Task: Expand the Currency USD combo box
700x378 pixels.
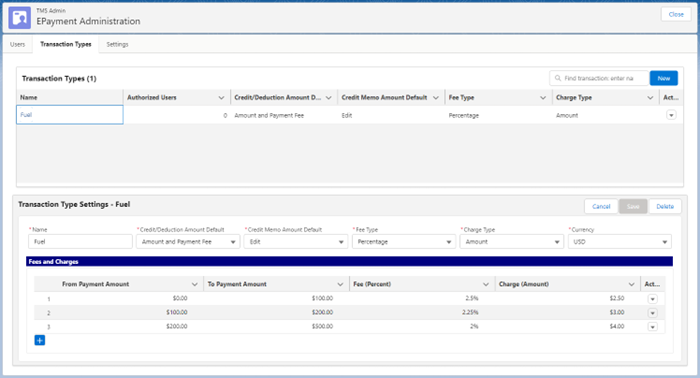Action: (x=620, y=242)
